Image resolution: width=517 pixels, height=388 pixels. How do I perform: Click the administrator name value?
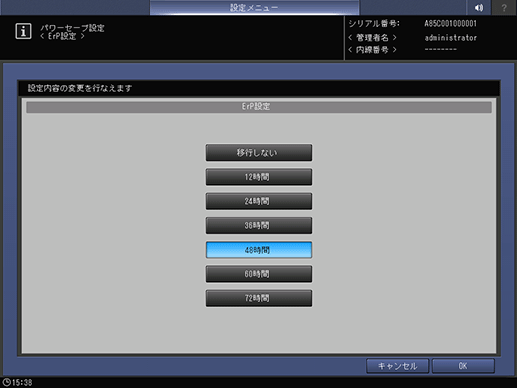point(451,38)
